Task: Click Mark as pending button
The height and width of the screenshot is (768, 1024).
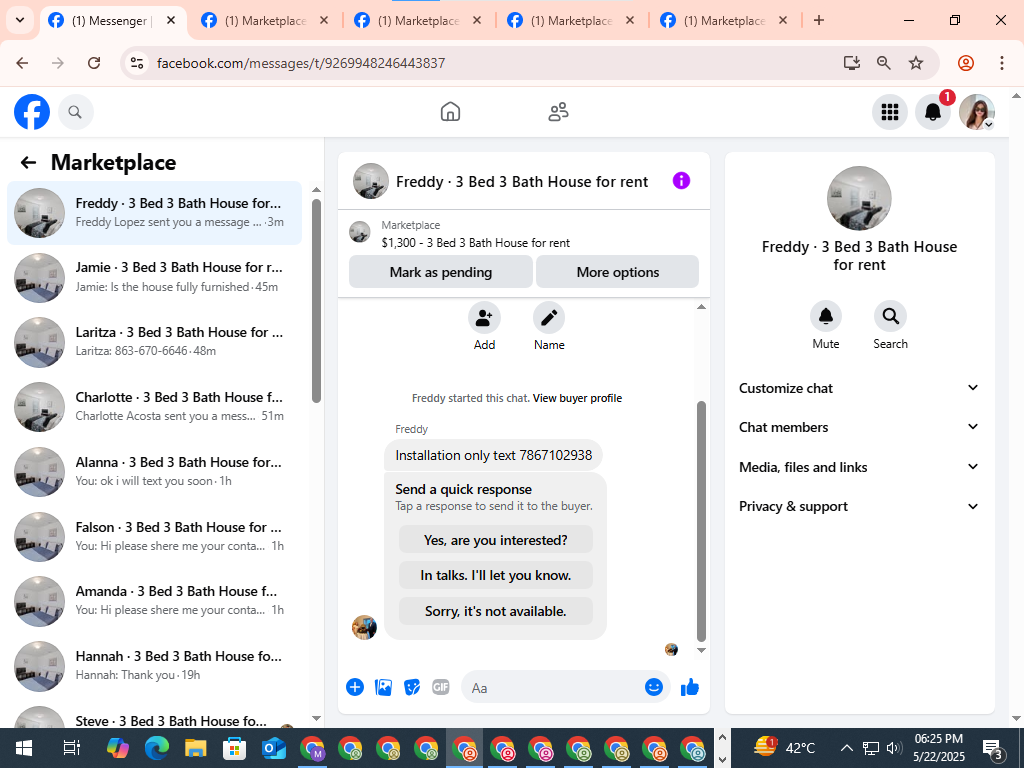Action: (441, 272)
